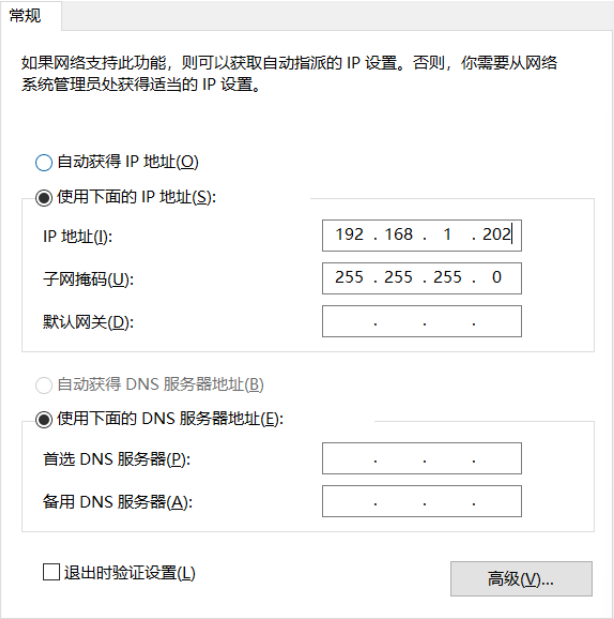Viewport: 614px width, 619px height.
Task: Focus the 备用 DNS 服务器 address field
Action: pyautogui.click(x=421, y=501)
